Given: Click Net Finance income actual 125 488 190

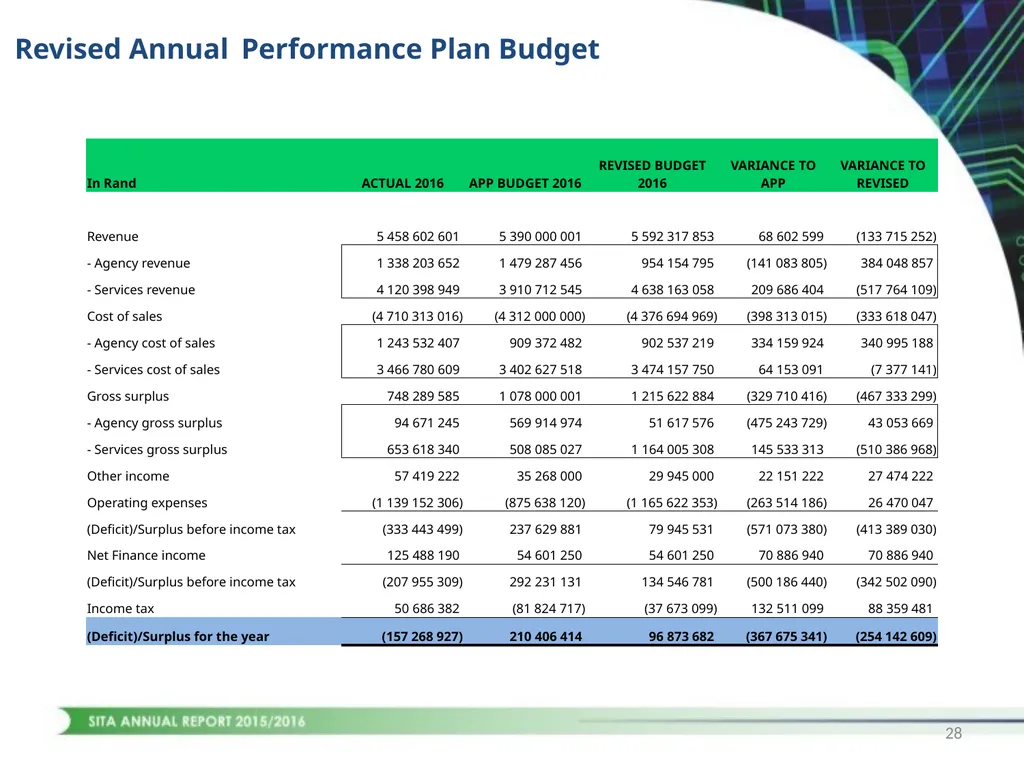Looking at the screenshot, I should click(x=423, y=556).
